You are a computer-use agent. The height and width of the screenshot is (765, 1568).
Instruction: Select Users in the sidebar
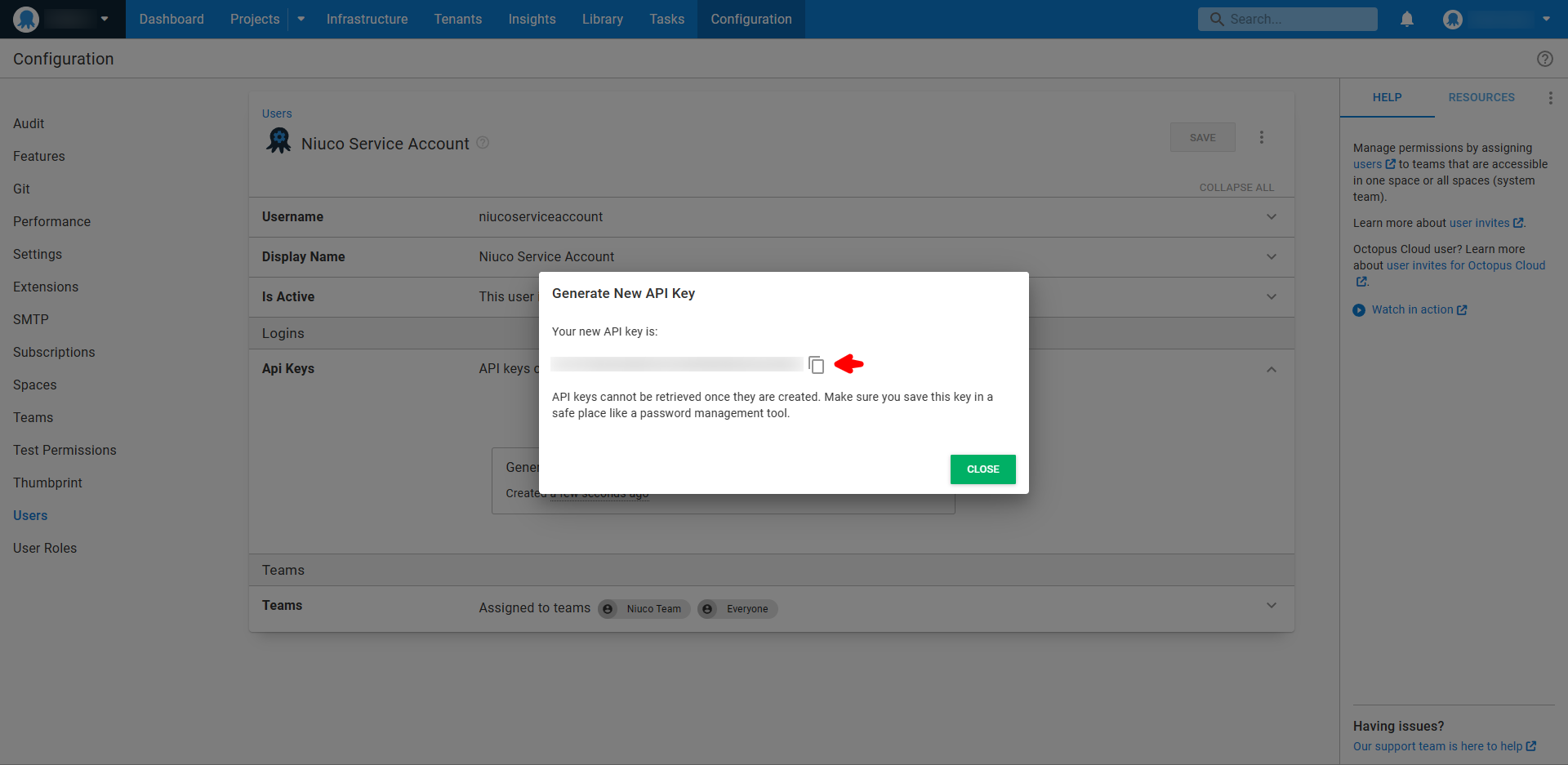30,515
